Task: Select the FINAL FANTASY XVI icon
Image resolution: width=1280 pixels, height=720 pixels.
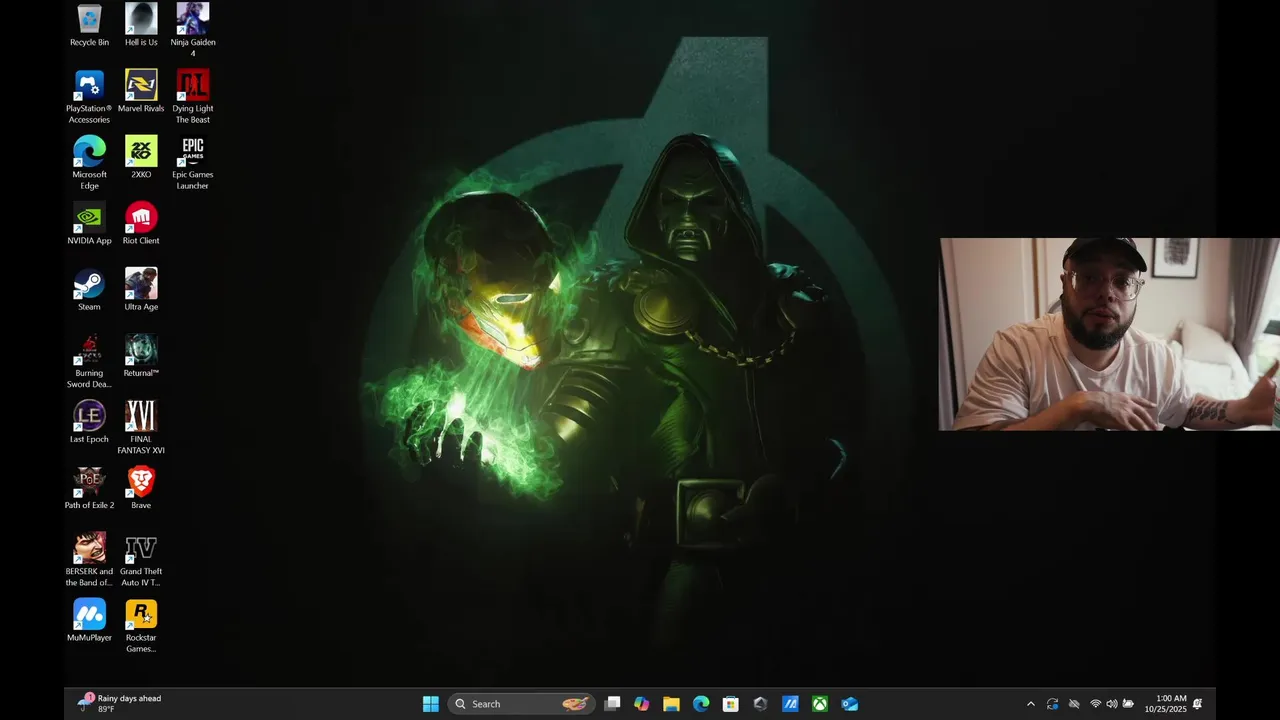Action: click(x=141, y=427)
